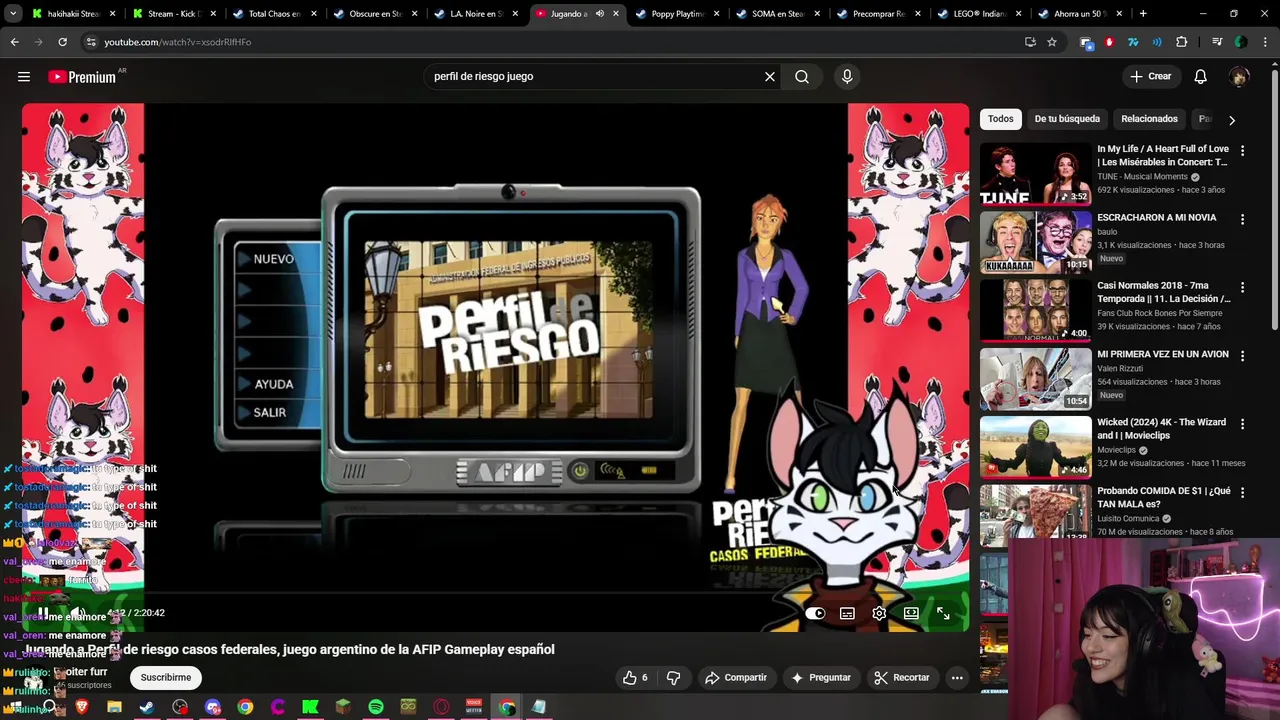Select the Todos filter chip
Viewport: 1280px width, 720px height.
pyautogui.click(x=1000, y=119)
